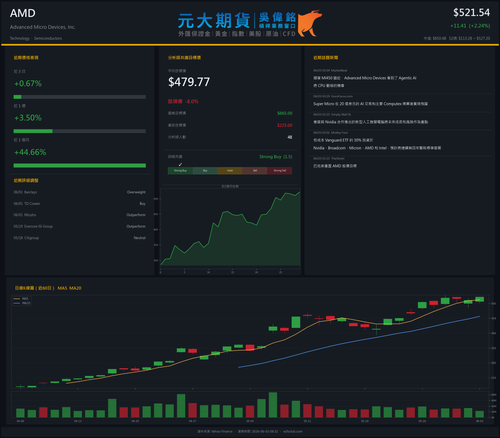The width and height of the screenshot is (500, 438).
Task: Click the Barclays Overweight rating row
Action: (80, 192)
